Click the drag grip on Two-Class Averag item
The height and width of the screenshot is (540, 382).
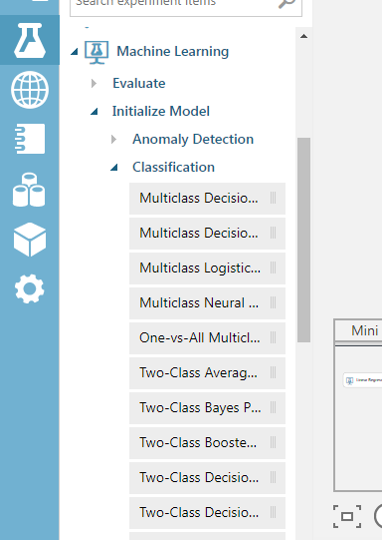273,372
